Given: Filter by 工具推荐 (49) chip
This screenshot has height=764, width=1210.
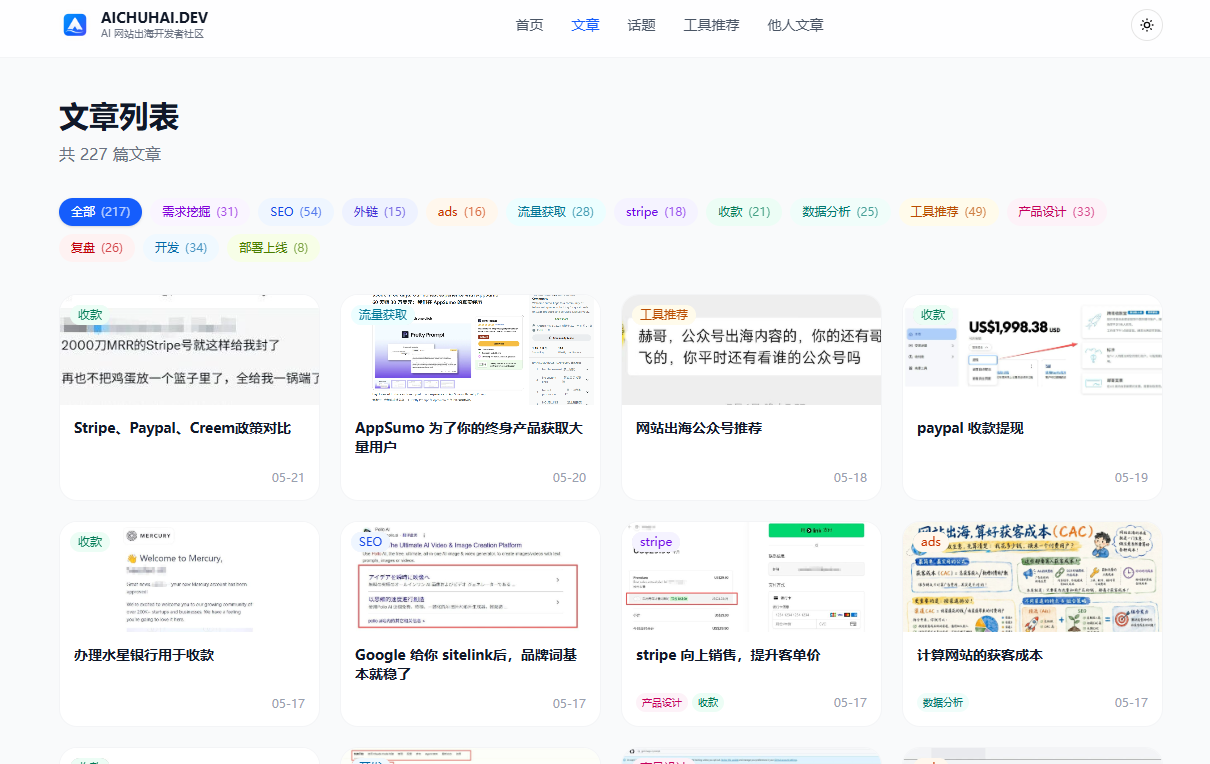Looking at the screenshot, I should click(948, 211).
